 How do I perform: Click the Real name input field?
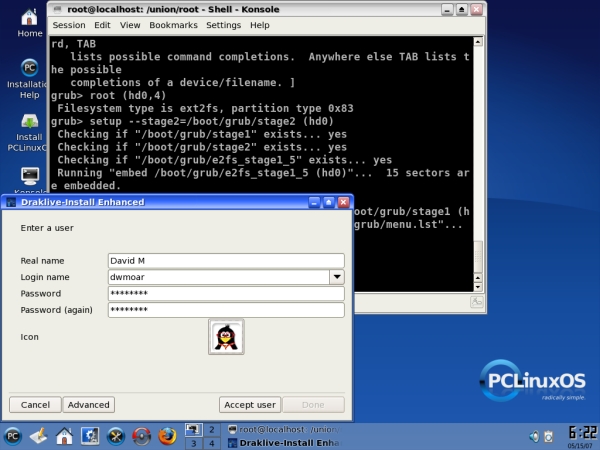[226, 261]
